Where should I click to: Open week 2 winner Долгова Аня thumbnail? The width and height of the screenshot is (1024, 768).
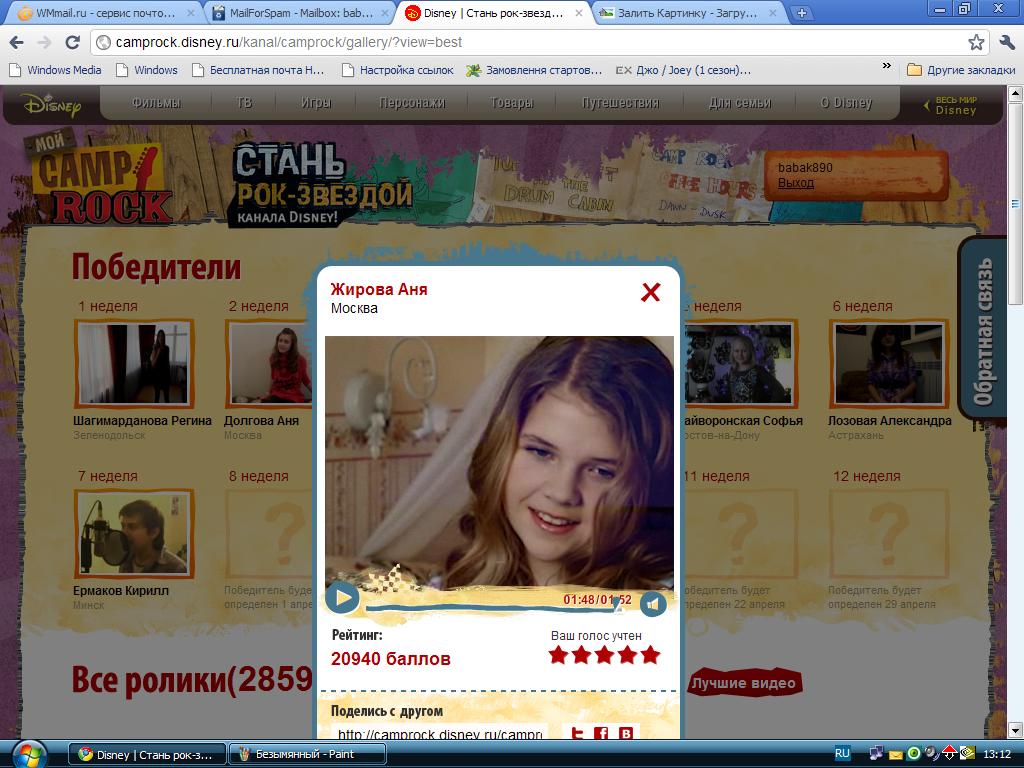tap(269, 363)
